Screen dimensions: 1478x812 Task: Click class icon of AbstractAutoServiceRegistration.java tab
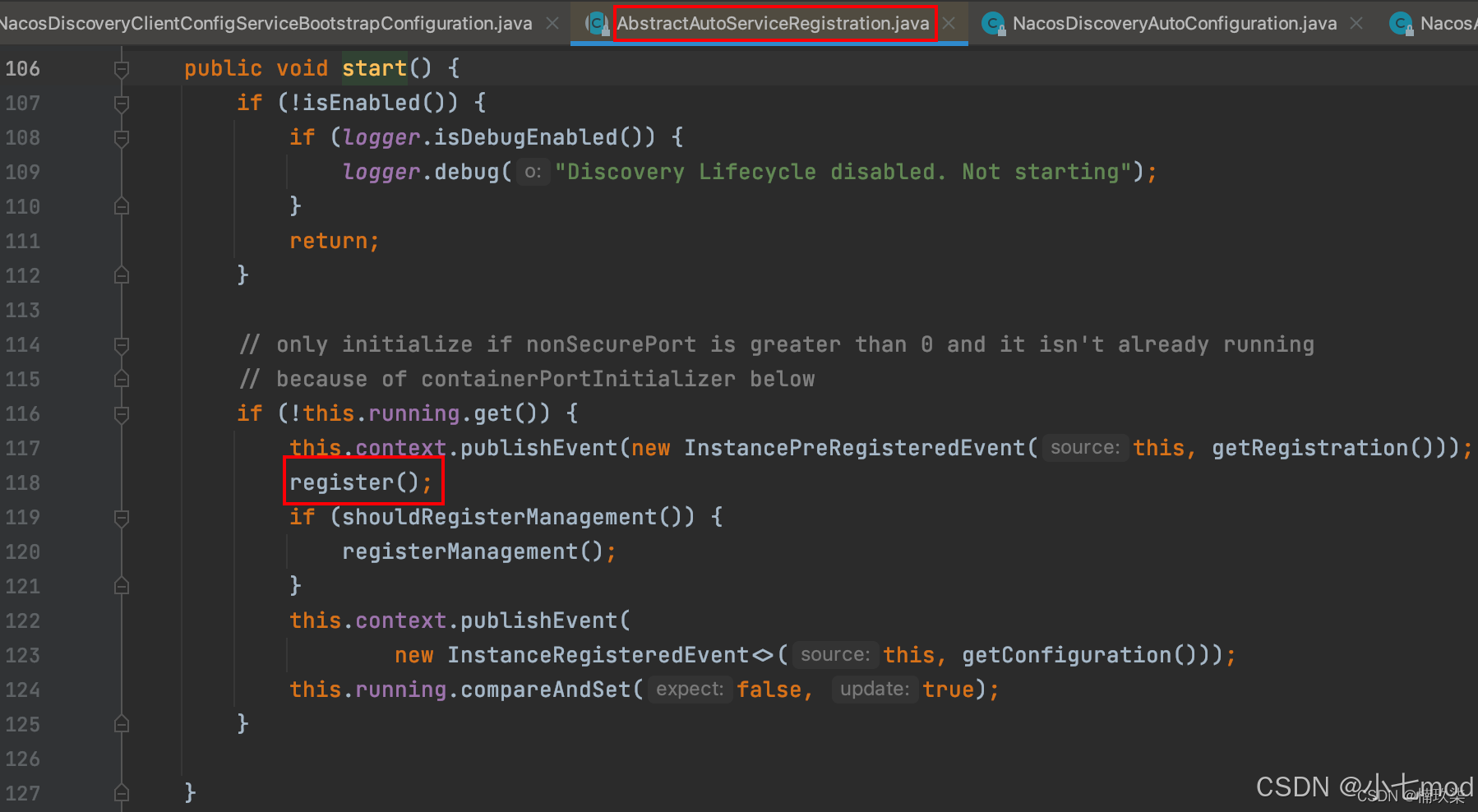(x=598, y=23)
